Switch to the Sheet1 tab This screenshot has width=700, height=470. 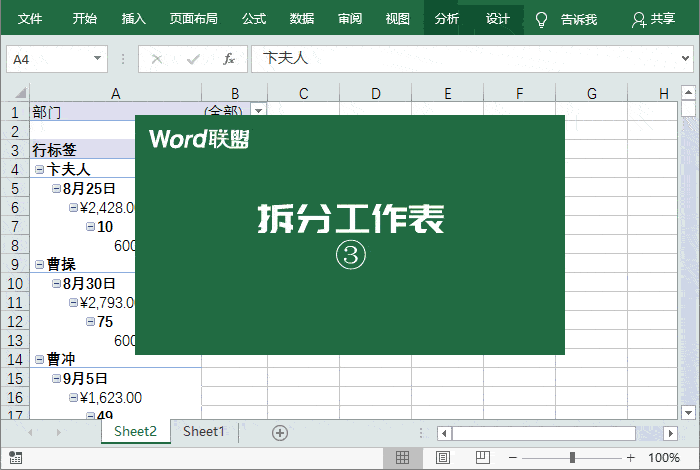[x=204, y=431]
